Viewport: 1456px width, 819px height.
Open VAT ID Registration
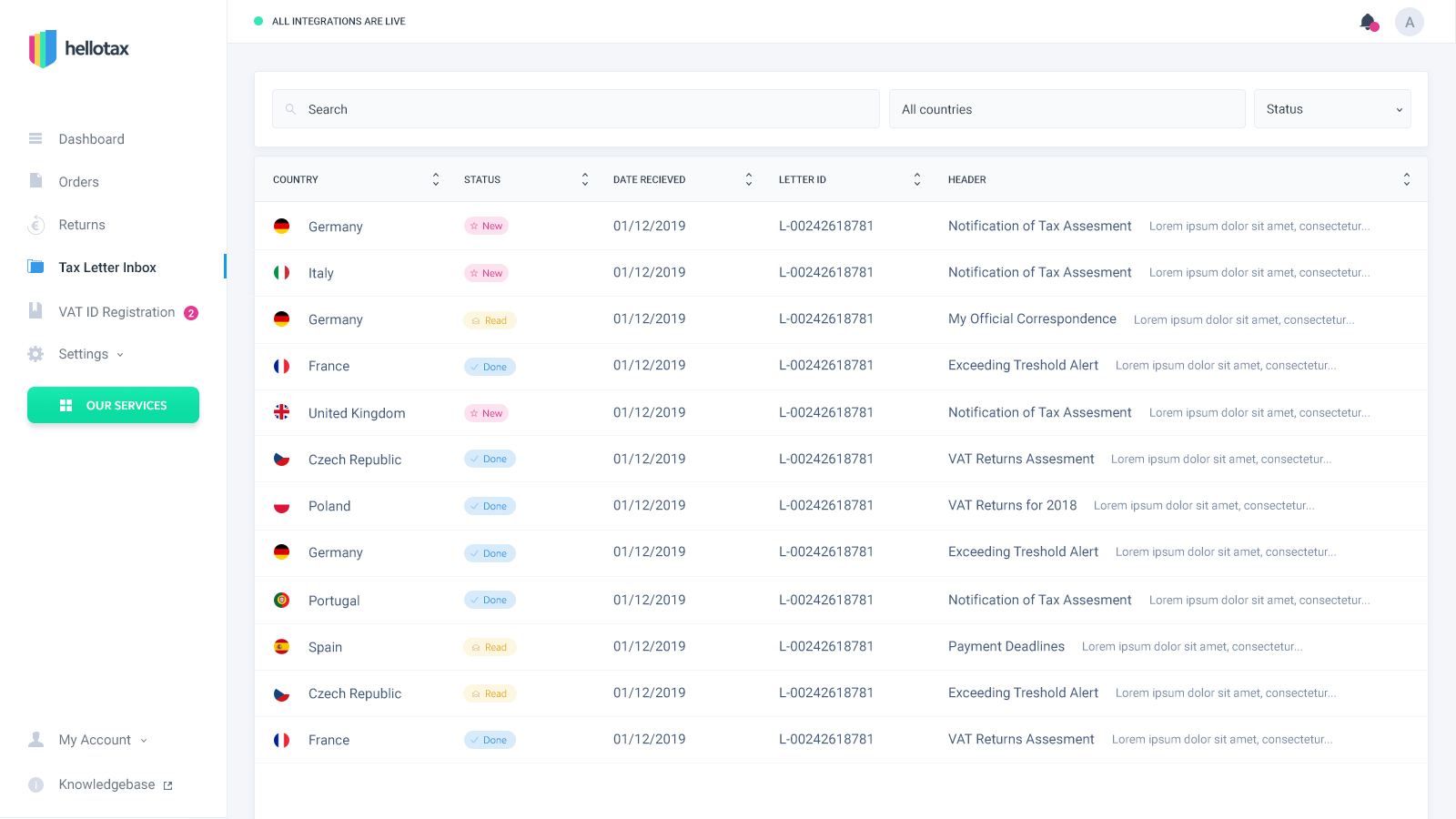[x=116, y=312]
